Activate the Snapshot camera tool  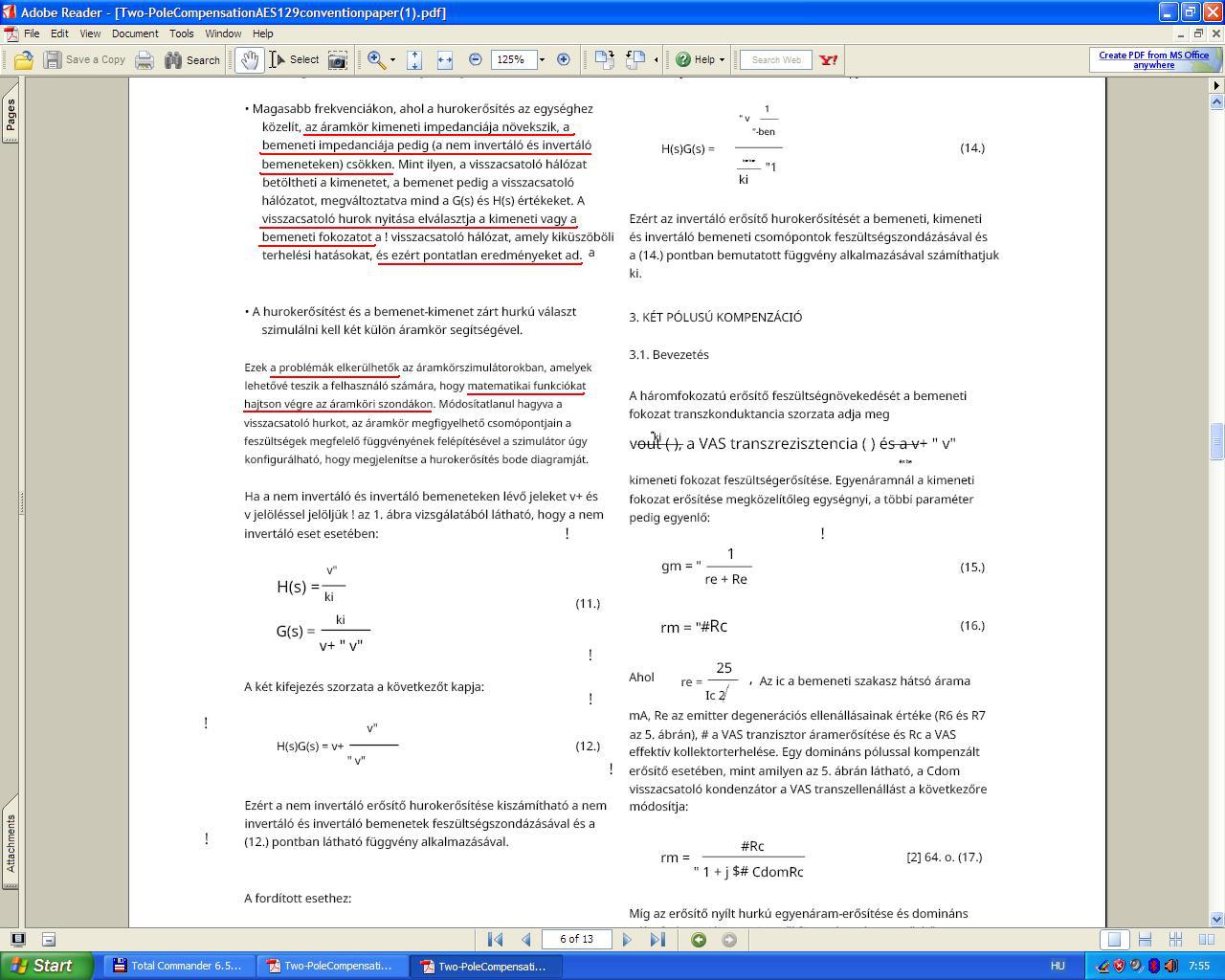coord(338,59)
